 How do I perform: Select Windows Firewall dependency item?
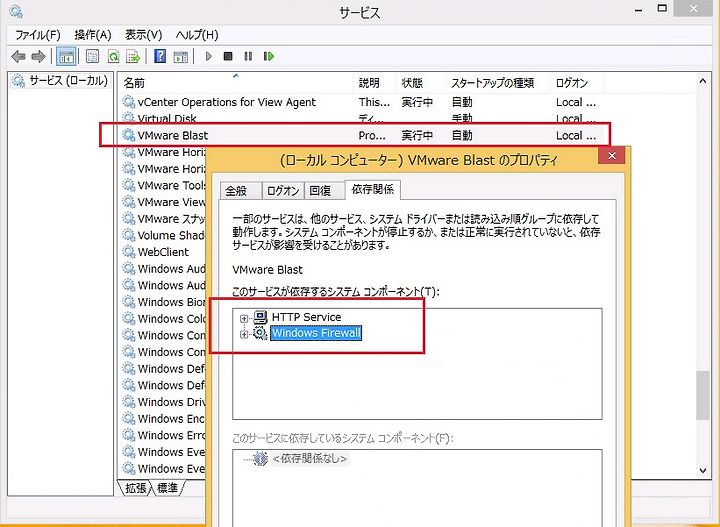coord(316,333)
